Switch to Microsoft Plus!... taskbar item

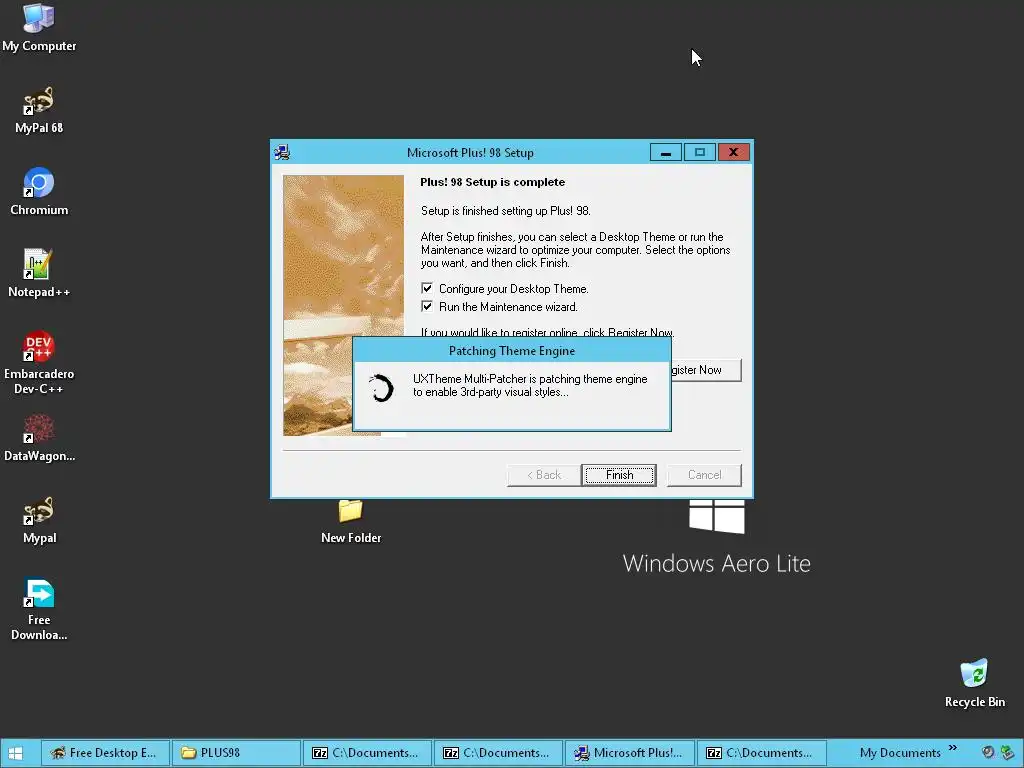630,753
